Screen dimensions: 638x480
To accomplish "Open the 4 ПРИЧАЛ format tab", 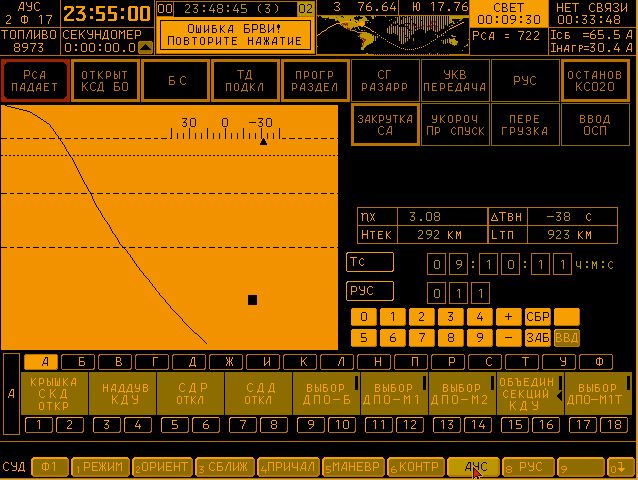I will pos(289,467).
